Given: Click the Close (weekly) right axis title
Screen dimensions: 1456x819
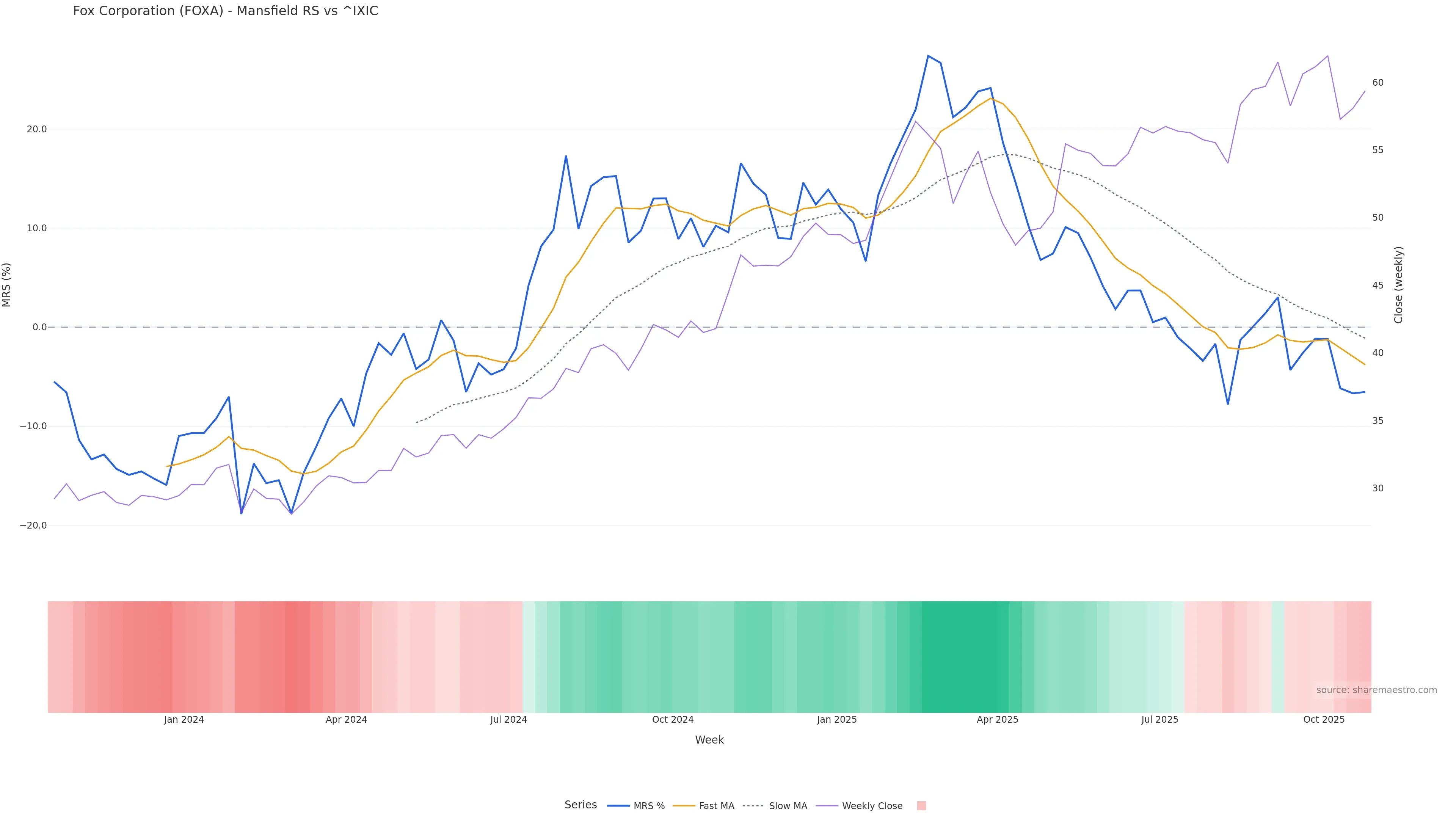Looking at the screenshot, I should coord(1398,285).
